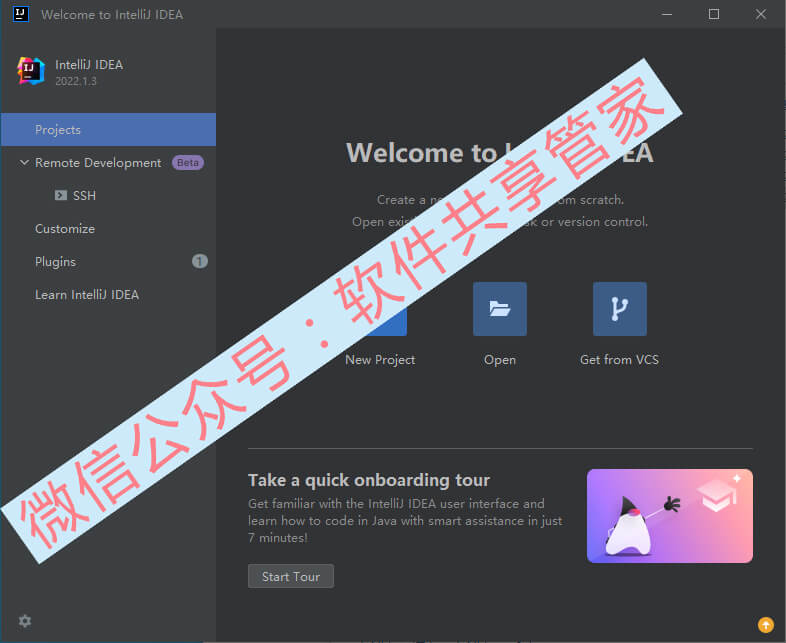Viewport: 786px width, 643px height.
Task: Click the Plugins update count badge
Action: pyautogui.click(x=200, y=261)
